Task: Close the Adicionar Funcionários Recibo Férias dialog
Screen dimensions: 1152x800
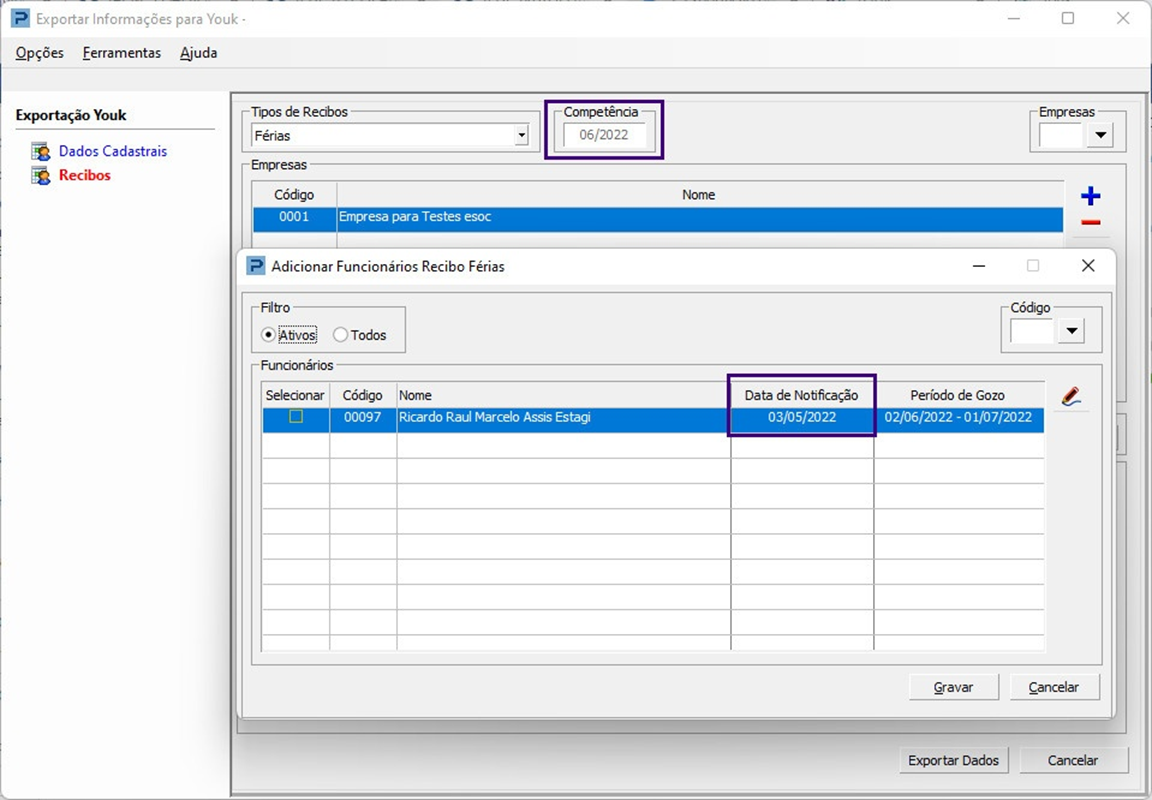Action: (x=1088, y=266)
